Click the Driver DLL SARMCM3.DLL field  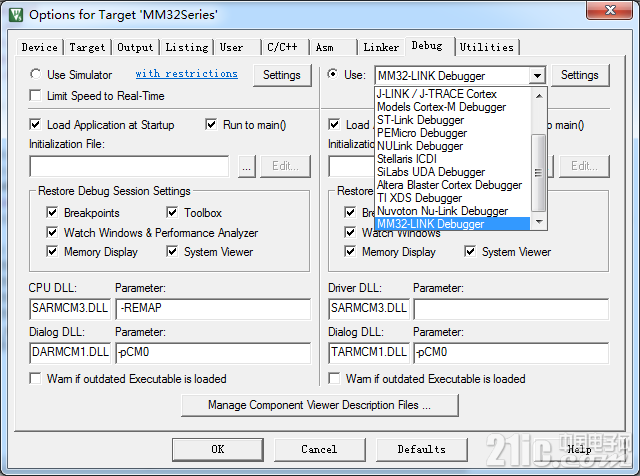(369, 308)
